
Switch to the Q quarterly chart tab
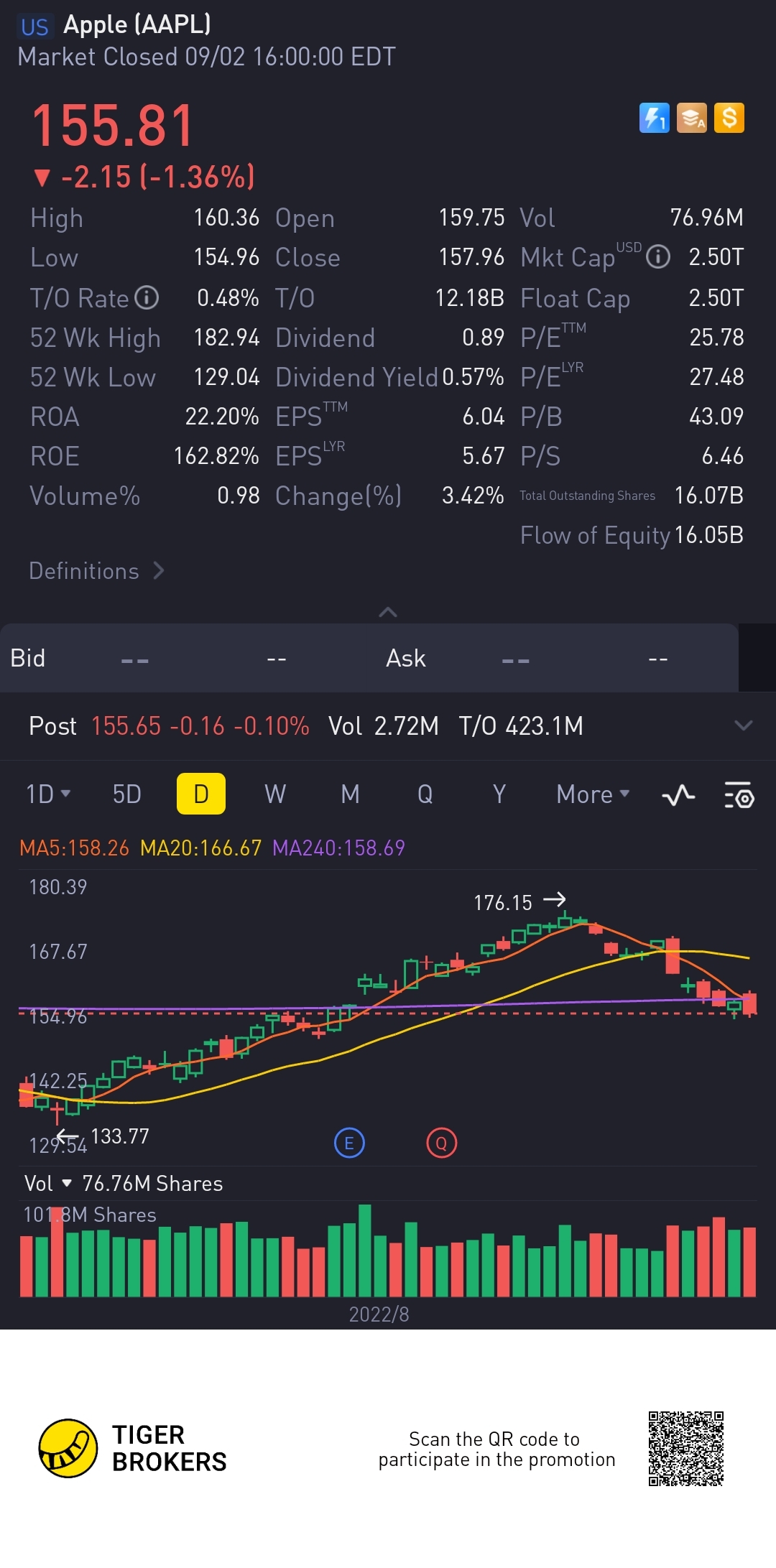coord(425,794)
